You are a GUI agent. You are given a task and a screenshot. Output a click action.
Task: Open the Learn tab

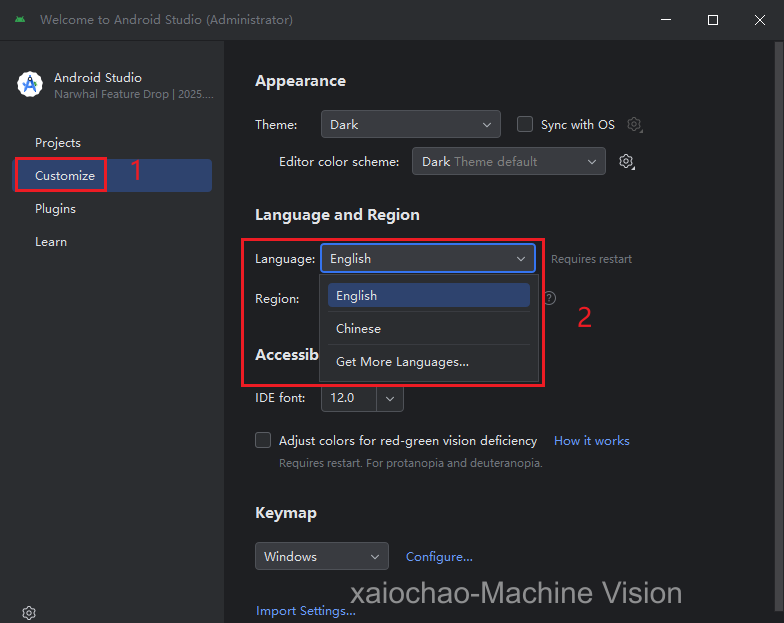(112, 242)
